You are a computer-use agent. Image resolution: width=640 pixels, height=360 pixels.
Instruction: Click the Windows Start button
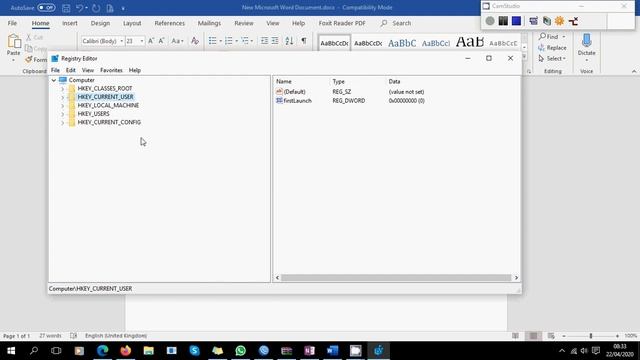[x=11, y=351]
